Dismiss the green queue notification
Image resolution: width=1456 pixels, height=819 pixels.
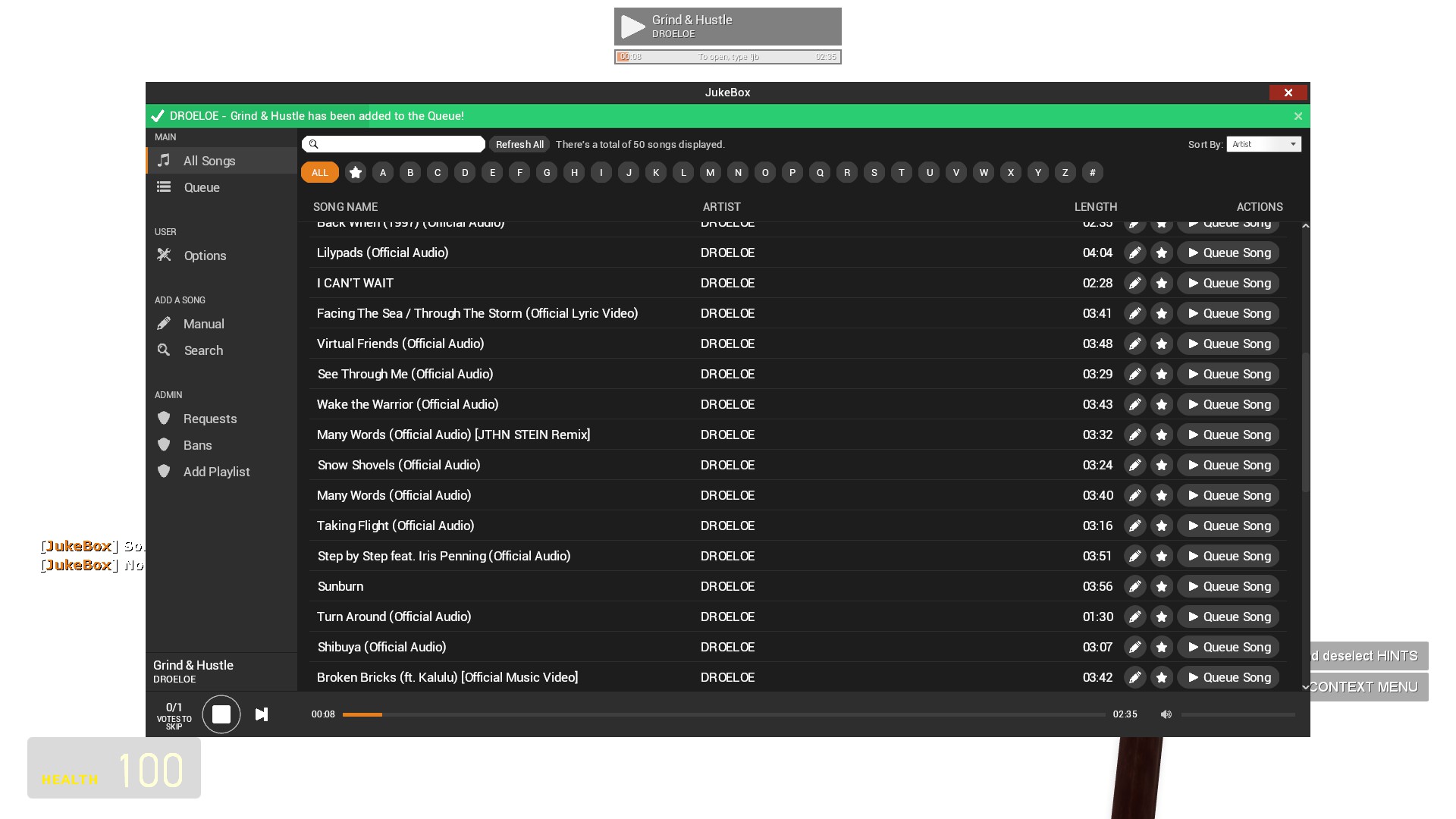[1298, 116]
